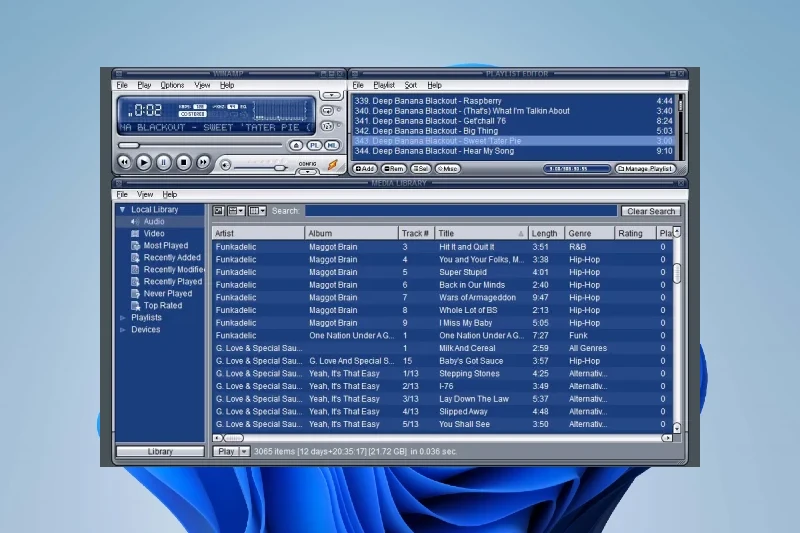Sort by the Title column header
This screenshot has width=800, height=533.
pos(481,233)
